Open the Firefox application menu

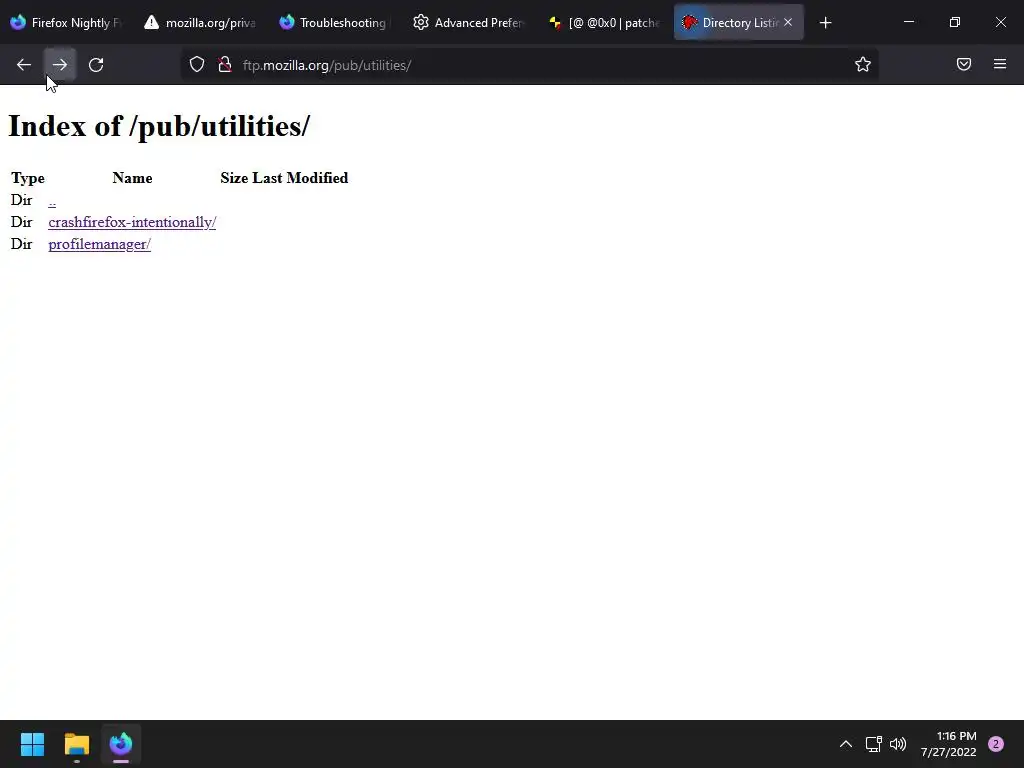coord(1000,65)
